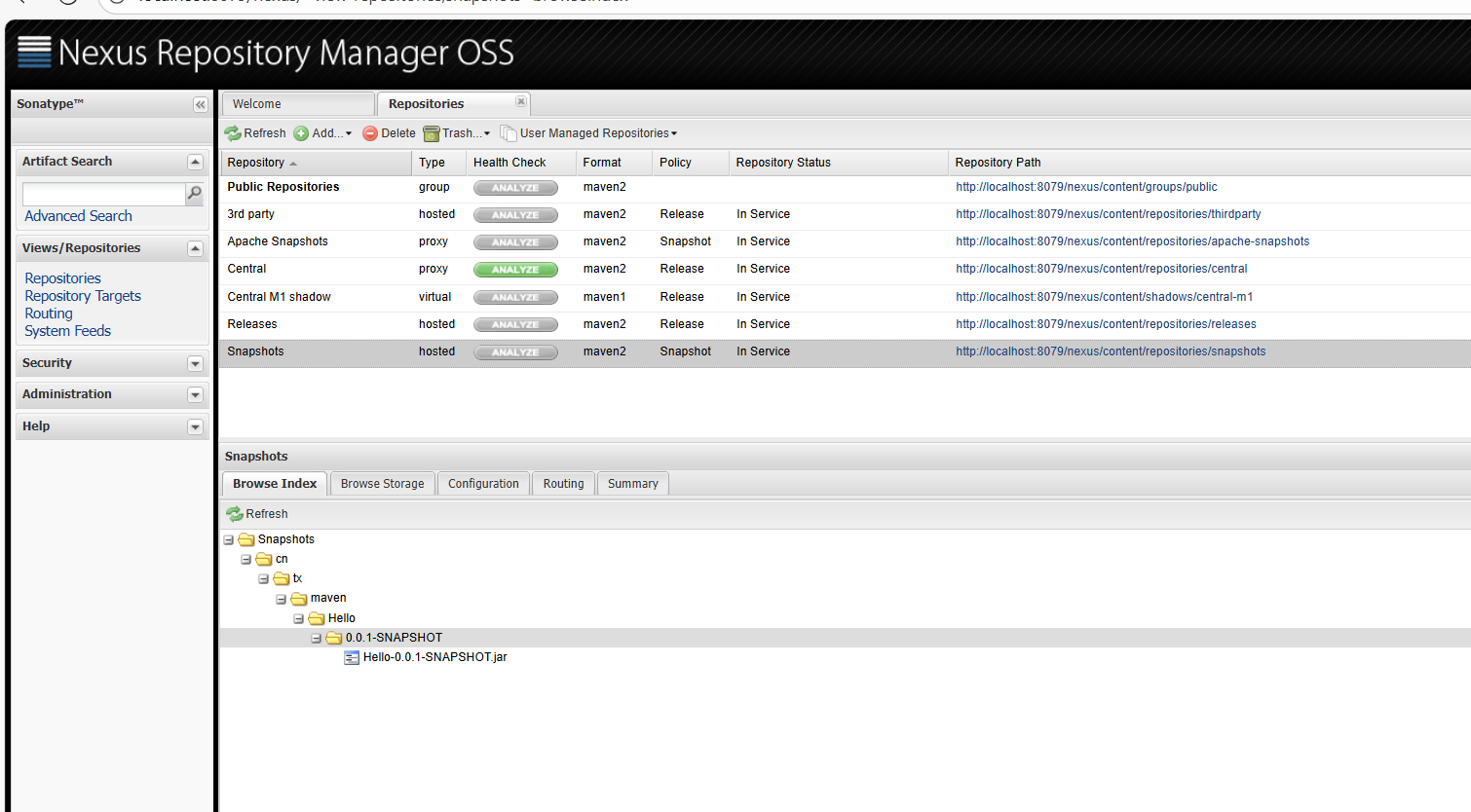1471x812 pixels.
Task: Open the Repository Targets link
Action: pos(83,296)
